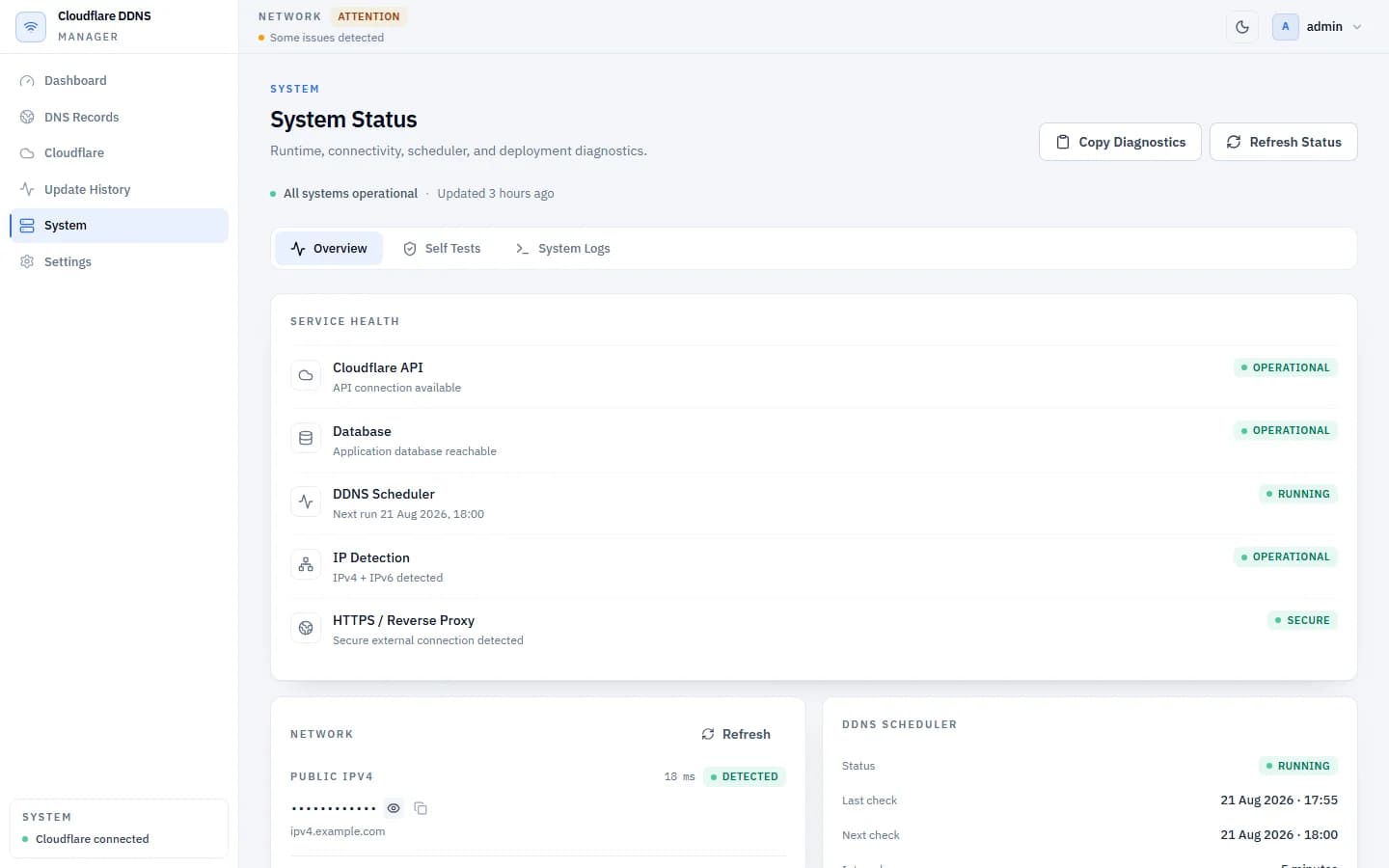This screenshot has width=1389, height=868.
Task: Click the IP Detection OPERATIONAL badge
Action: [x=1285, y=556]
